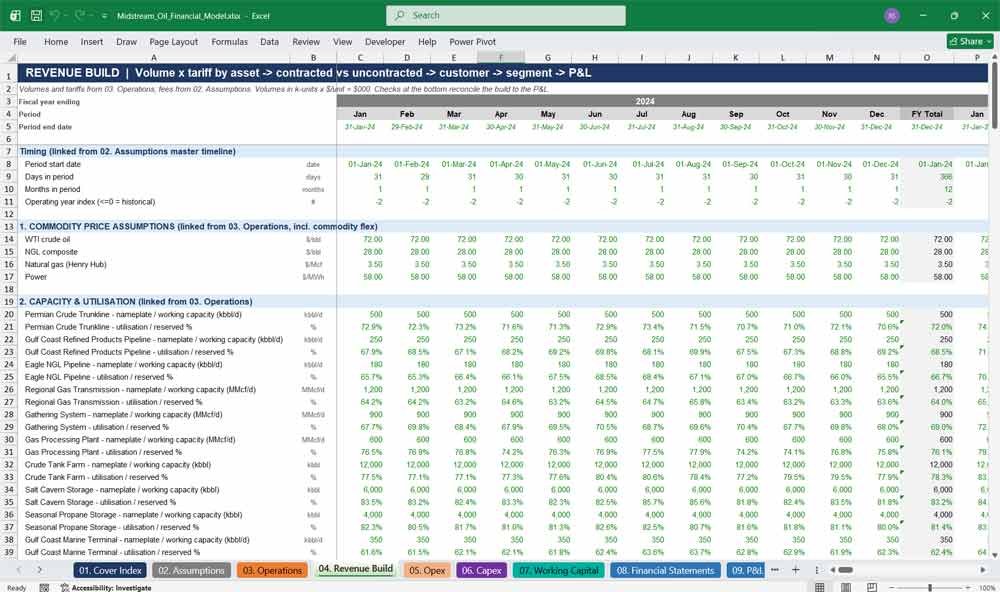Switch to 01. Cover Index sheet
The width and height of the screenshot is (1000, 592).
click(x=110, y=570)
